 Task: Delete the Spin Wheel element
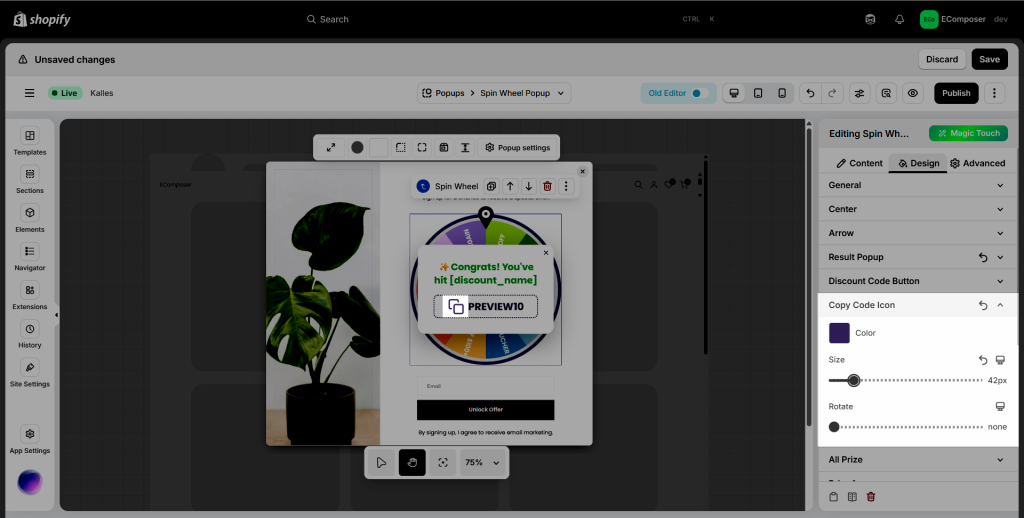point(547,186)
